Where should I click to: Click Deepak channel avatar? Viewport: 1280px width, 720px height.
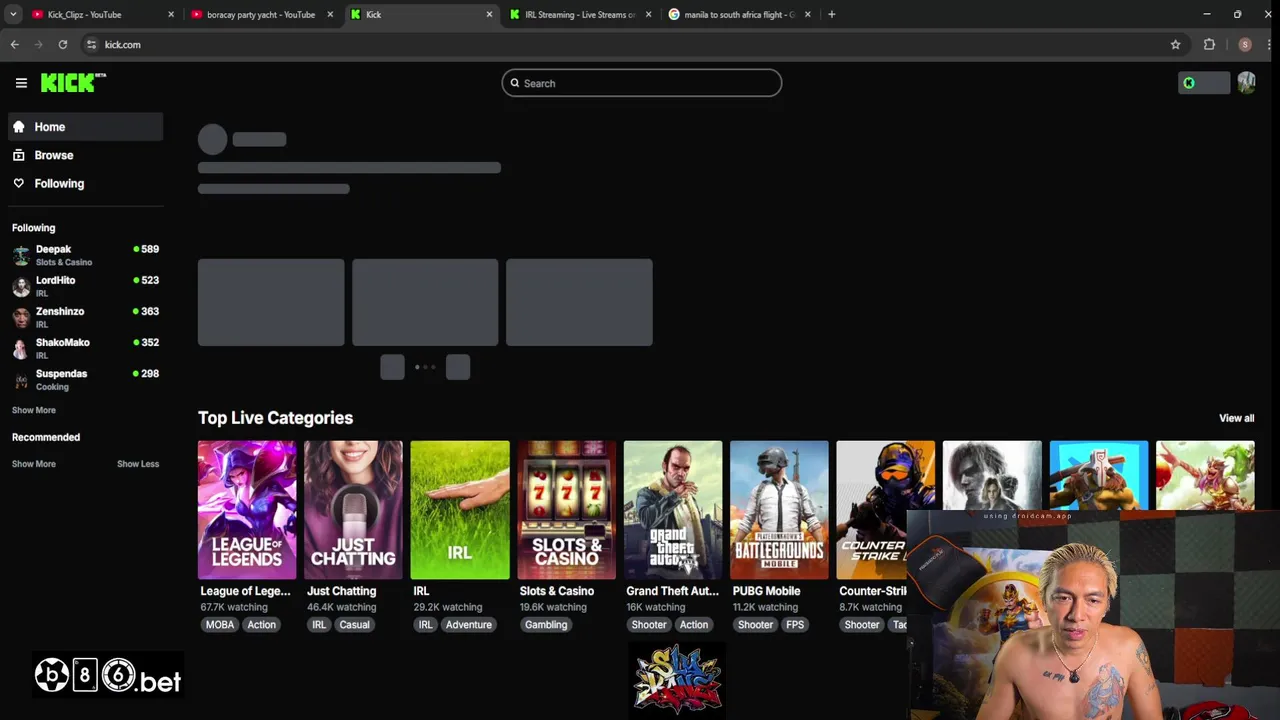click(21, 255)
